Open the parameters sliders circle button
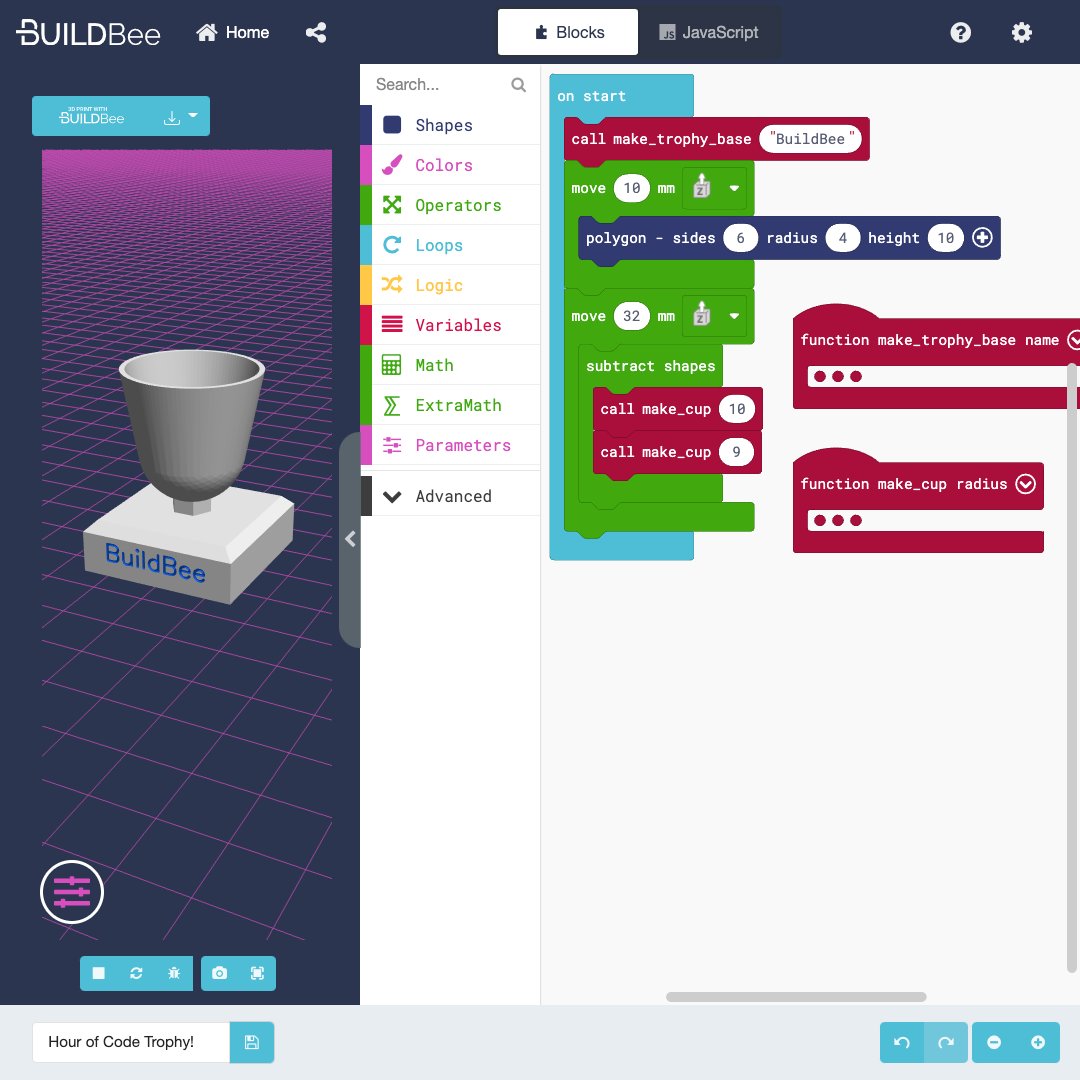1080x1080 pixels. [x=72, y=892]
